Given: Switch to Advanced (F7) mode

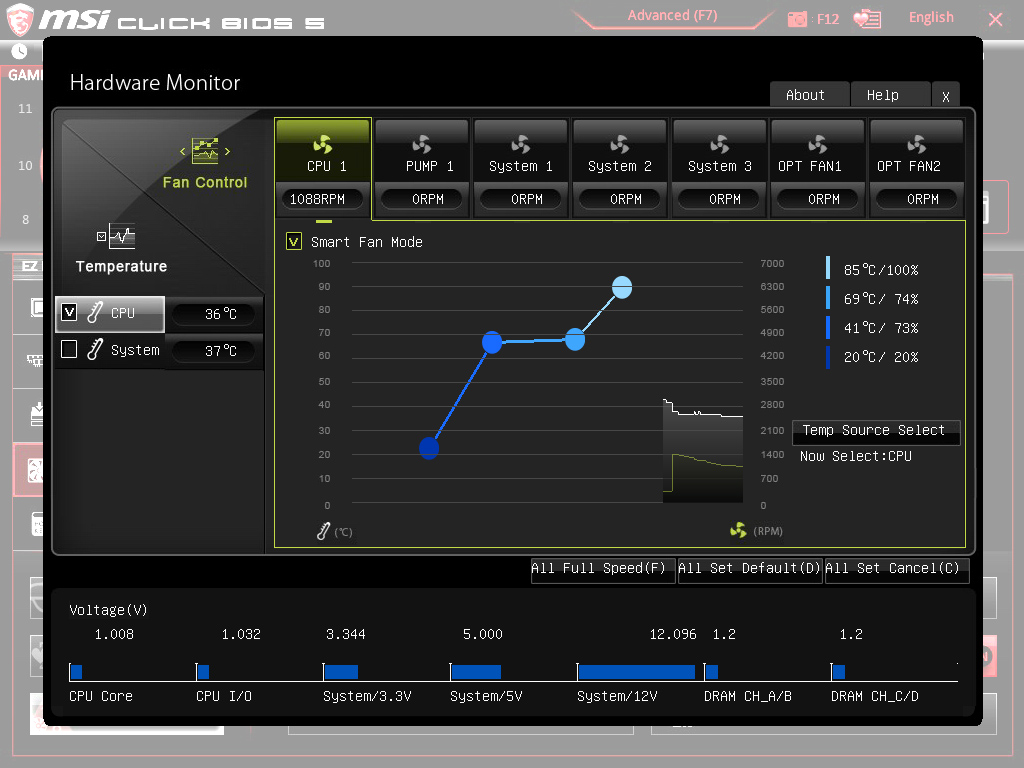Looking at the screenshot, I should [x=673, y=16].
